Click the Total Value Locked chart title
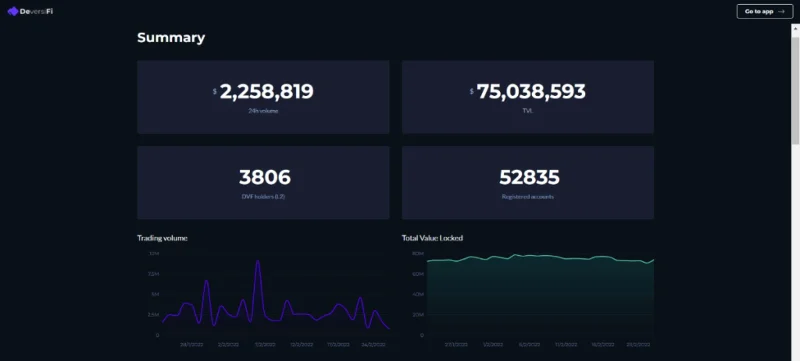The height and width of the screenshot is (361, 800). [x=432, y=238]
